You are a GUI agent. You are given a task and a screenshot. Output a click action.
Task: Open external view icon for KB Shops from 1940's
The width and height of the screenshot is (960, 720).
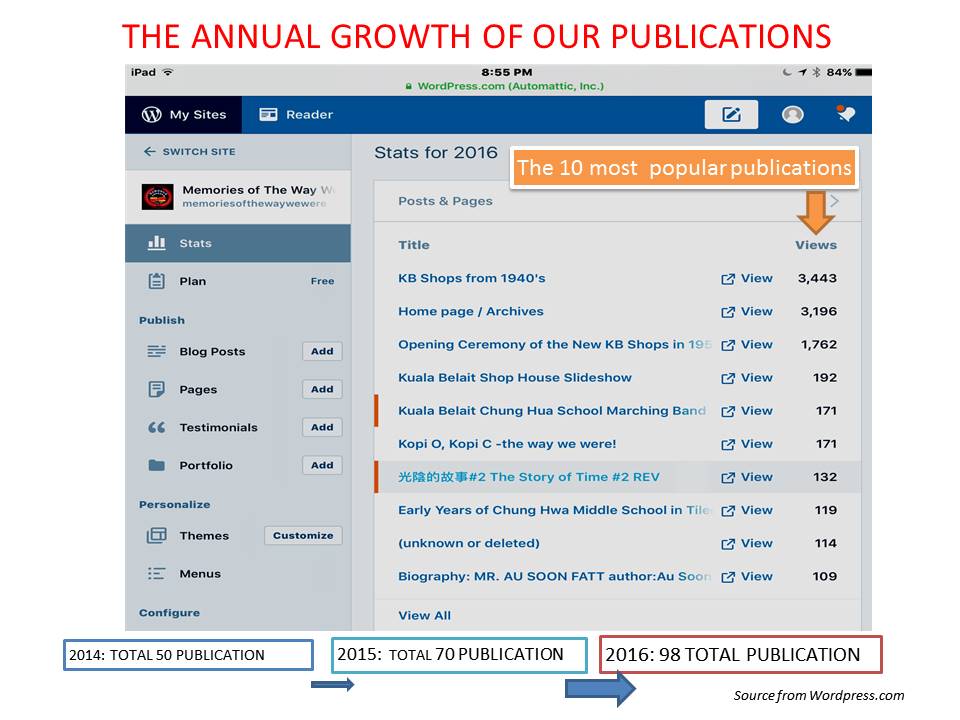[x=728, y=279]
